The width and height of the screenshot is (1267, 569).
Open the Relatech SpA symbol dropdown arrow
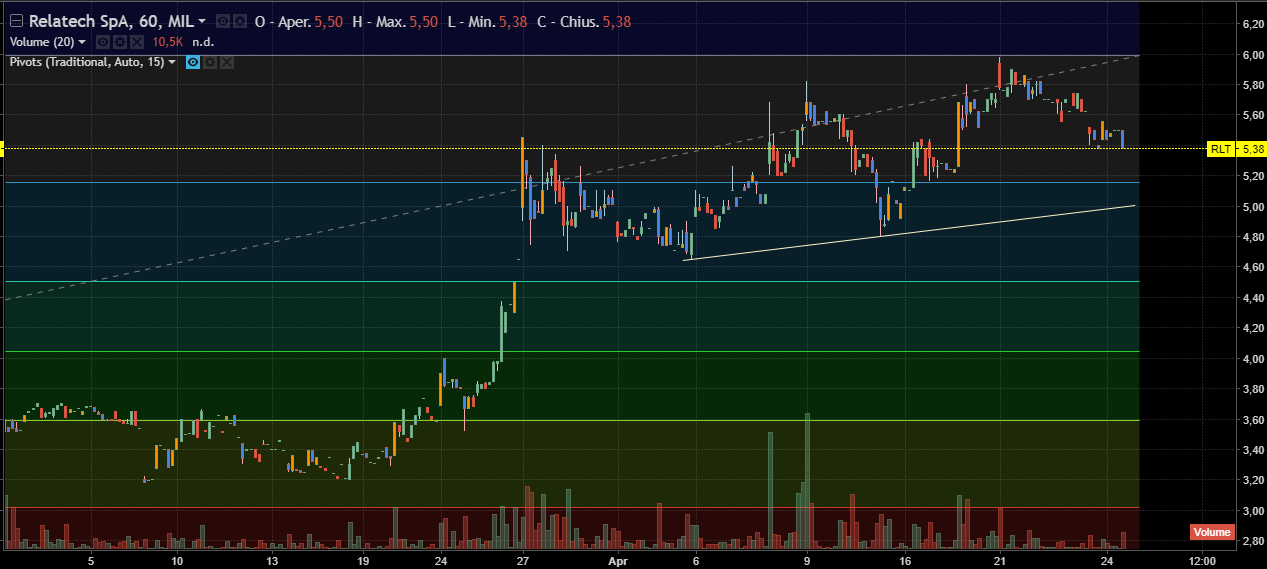click(x=203, y=21)
